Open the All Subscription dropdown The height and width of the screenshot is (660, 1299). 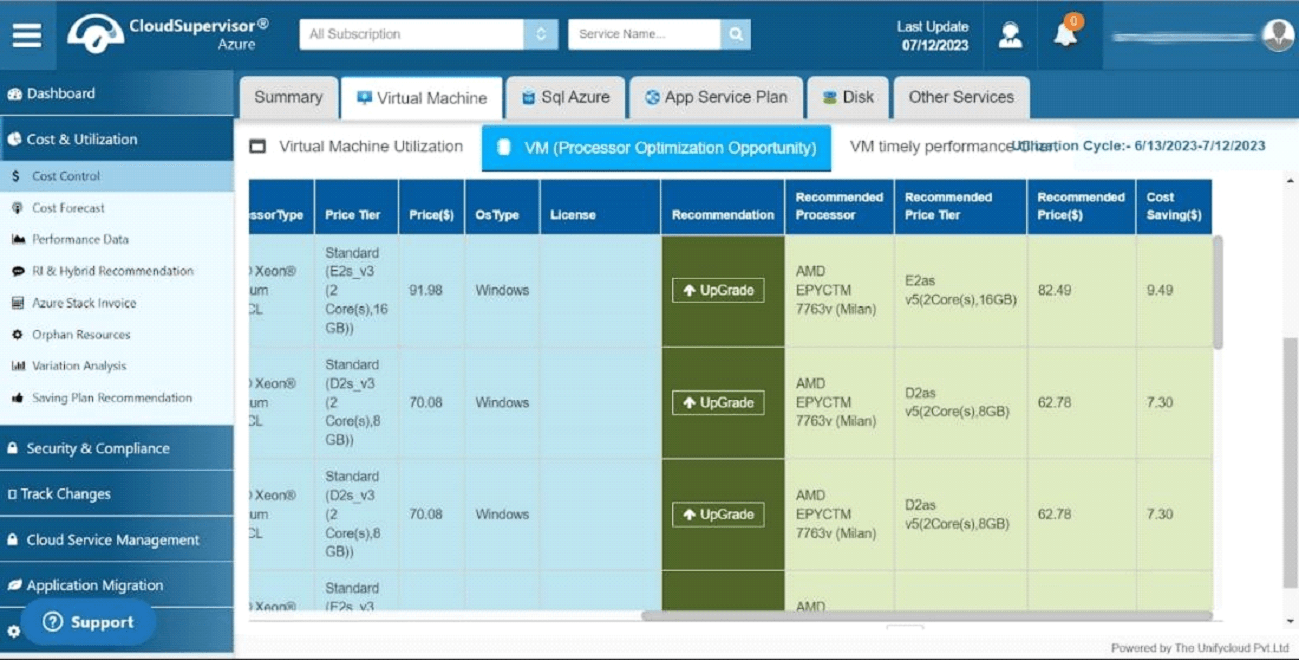[x=428, y=34]
